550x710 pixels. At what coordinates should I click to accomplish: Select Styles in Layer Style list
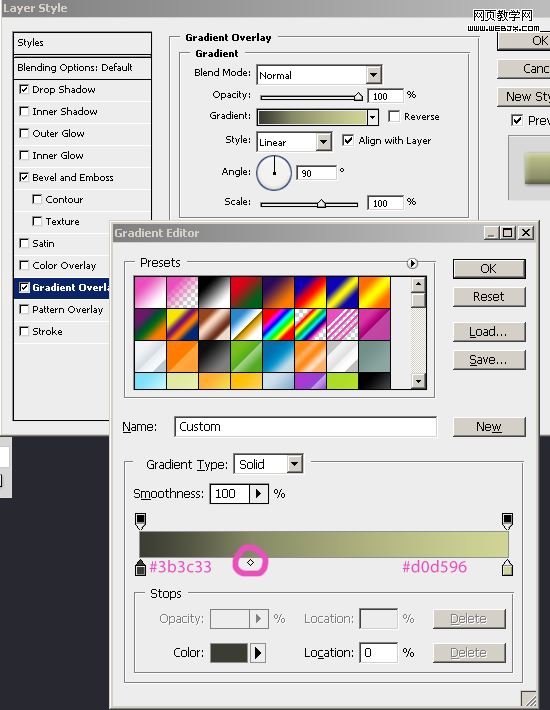click(x=82, y=43)
